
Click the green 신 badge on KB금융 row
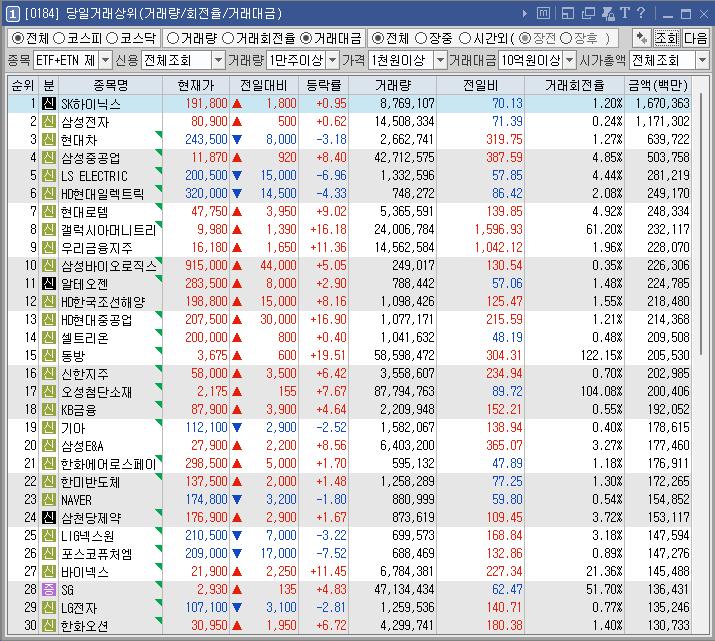(x=49, y=409)
